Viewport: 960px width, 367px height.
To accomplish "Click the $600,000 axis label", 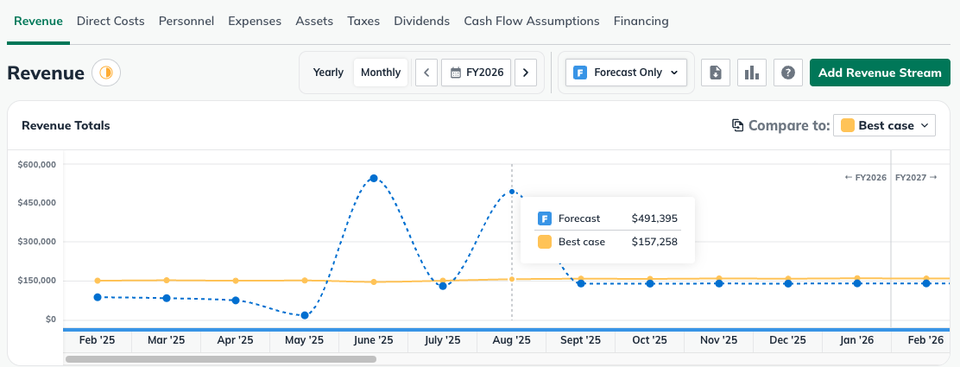I will 37,165.
